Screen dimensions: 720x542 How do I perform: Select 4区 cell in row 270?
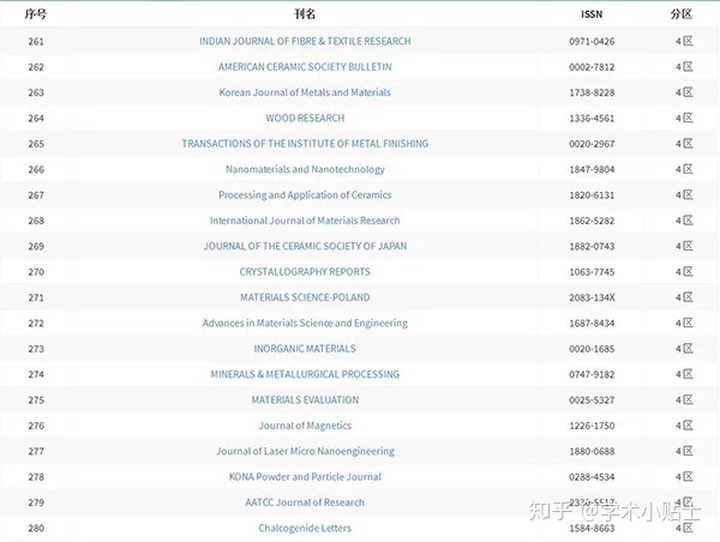pyautogui.click(x=684, y=271)
